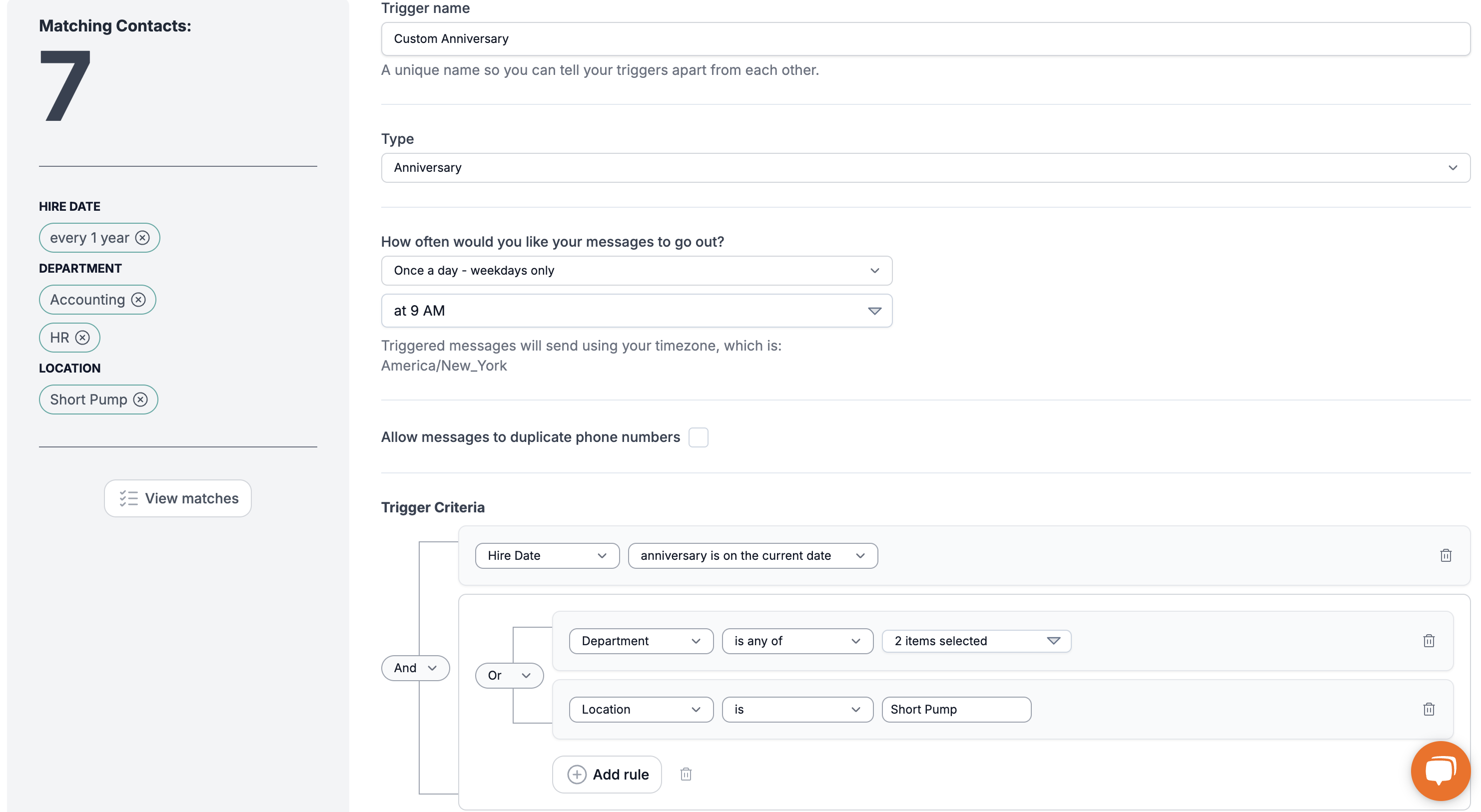Click the View matches button
The image size is (1481, 812).
pyautogui.click(x=178, y=498)
